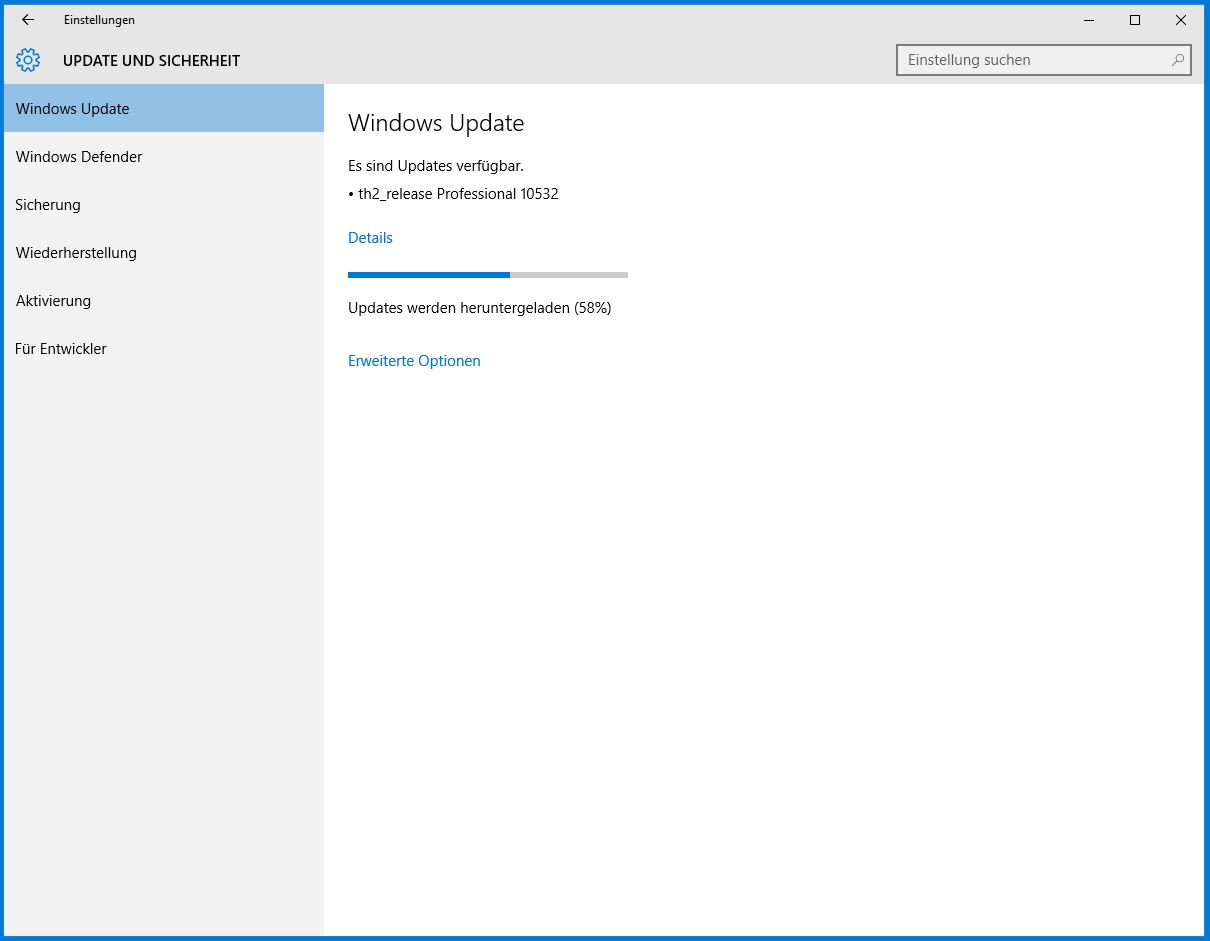Open Für Entwickler options
This screenshot has height=941, width=1210.
coord(164,348)
